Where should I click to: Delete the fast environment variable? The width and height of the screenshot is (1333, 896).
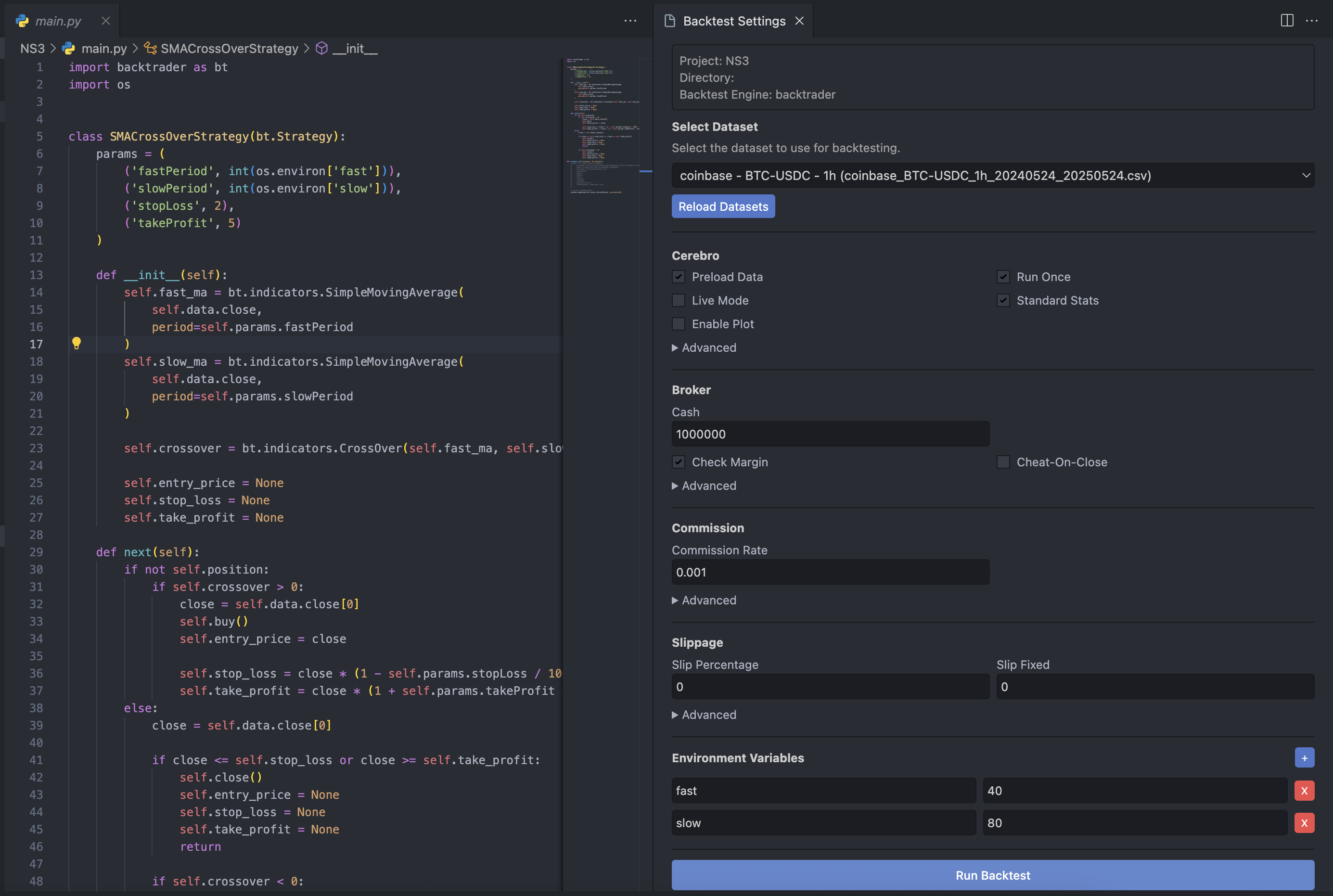pos(1304,791)
